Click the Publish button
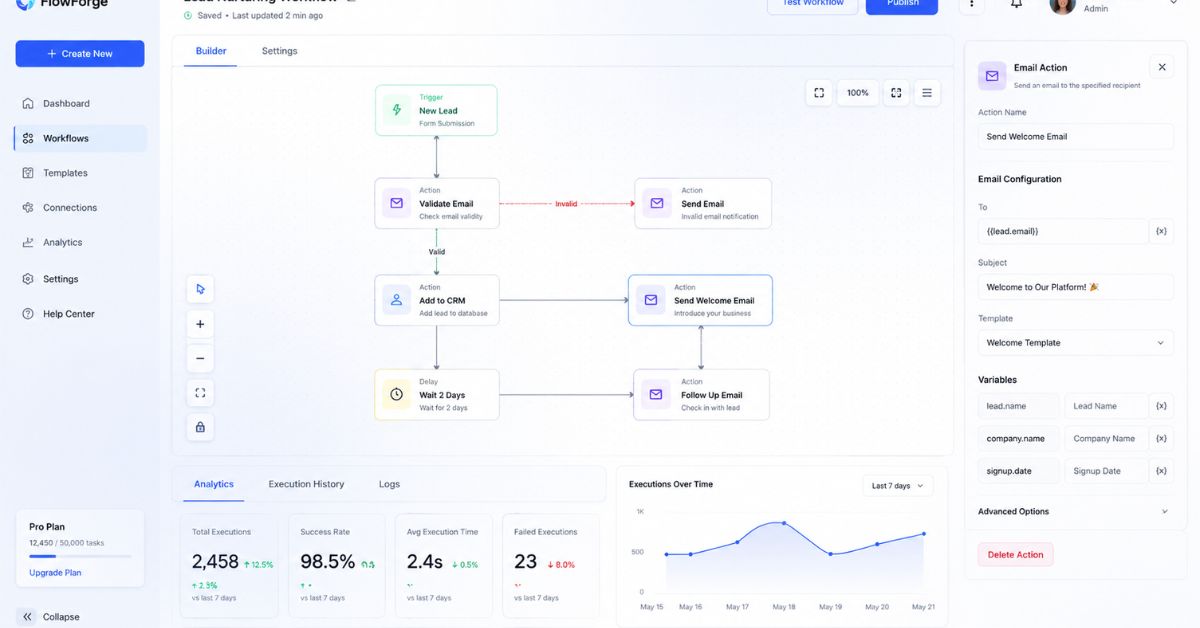Image resolution: width=1200 pixels, height=628 pixels. (x=902, y=4)
